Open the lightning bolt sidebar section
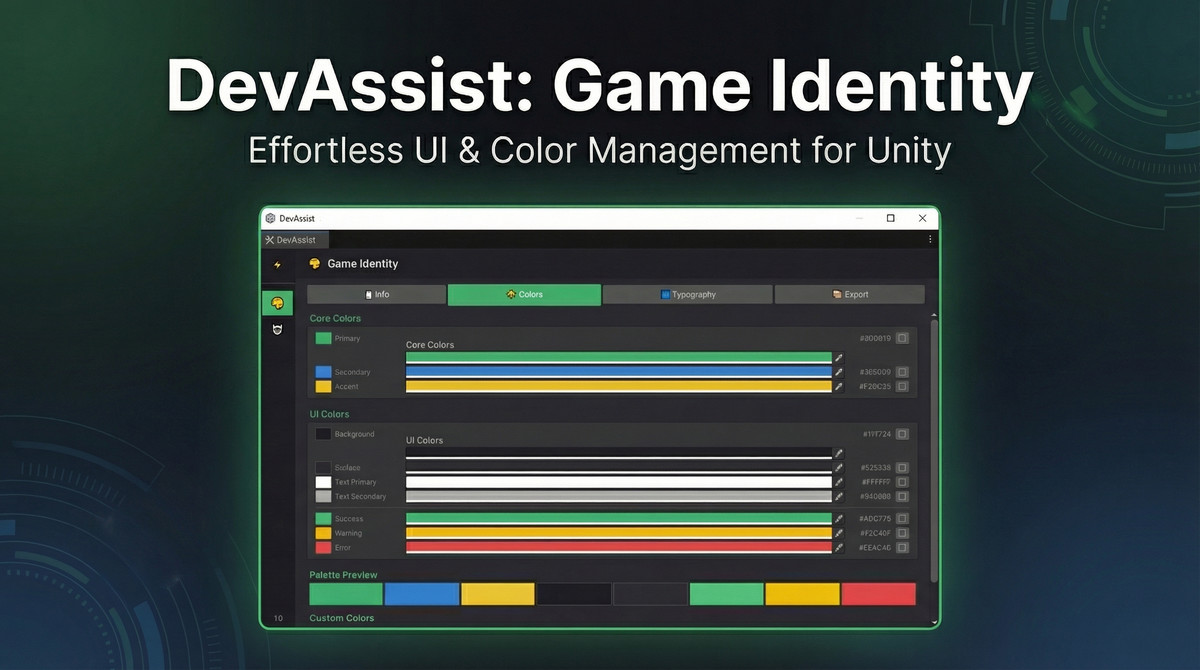 (277, 265)
